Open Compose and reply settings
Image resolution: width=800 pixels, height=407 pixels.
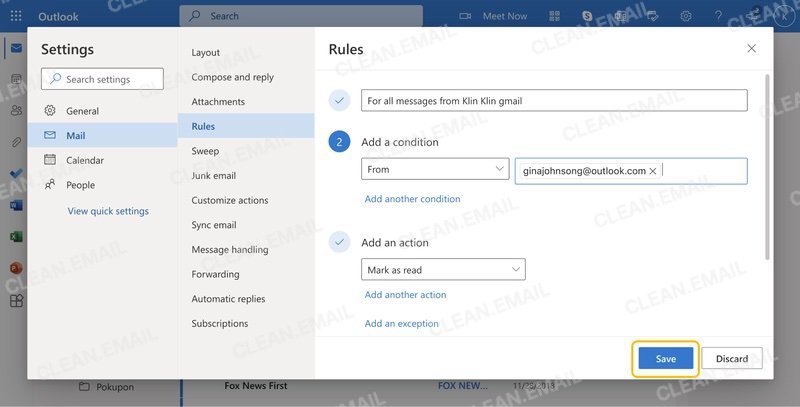pos(246,77)
